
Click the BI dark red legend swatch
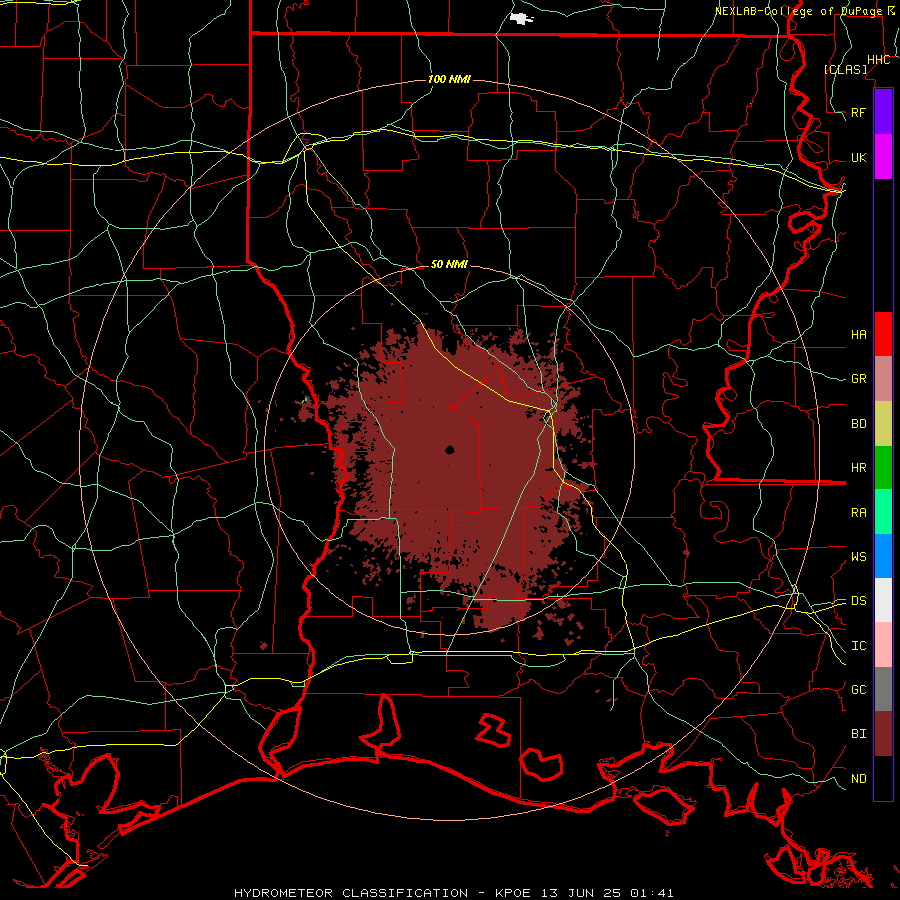[883, 734]
